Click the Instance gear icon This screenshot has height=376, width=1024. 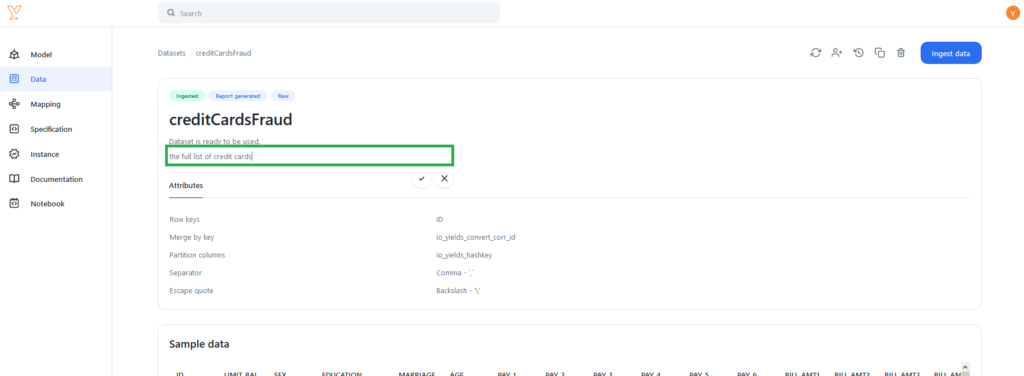[14, 154]
